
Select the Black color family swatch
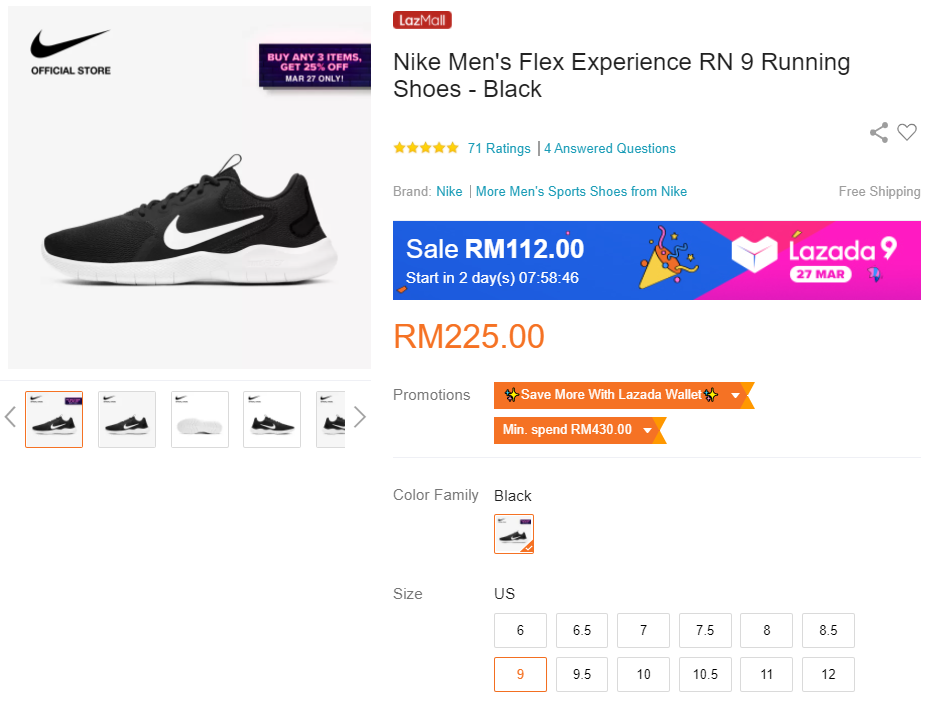(514, 534)
